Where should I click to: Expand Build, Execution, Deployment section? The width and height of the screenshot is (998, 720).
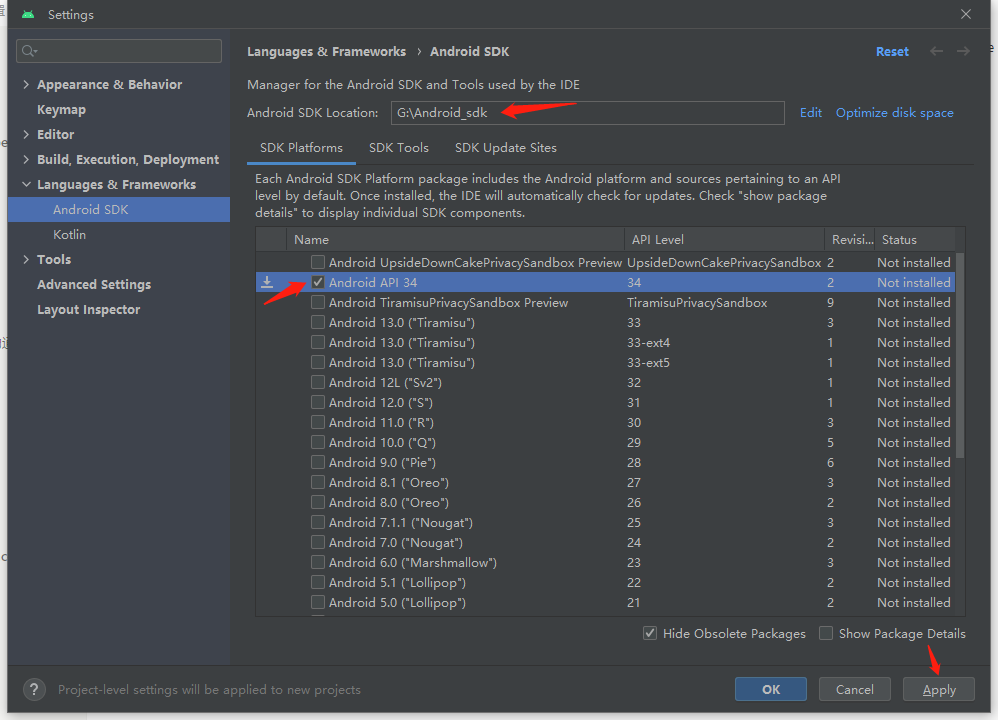pyautogui.click(x=26, y=159)
